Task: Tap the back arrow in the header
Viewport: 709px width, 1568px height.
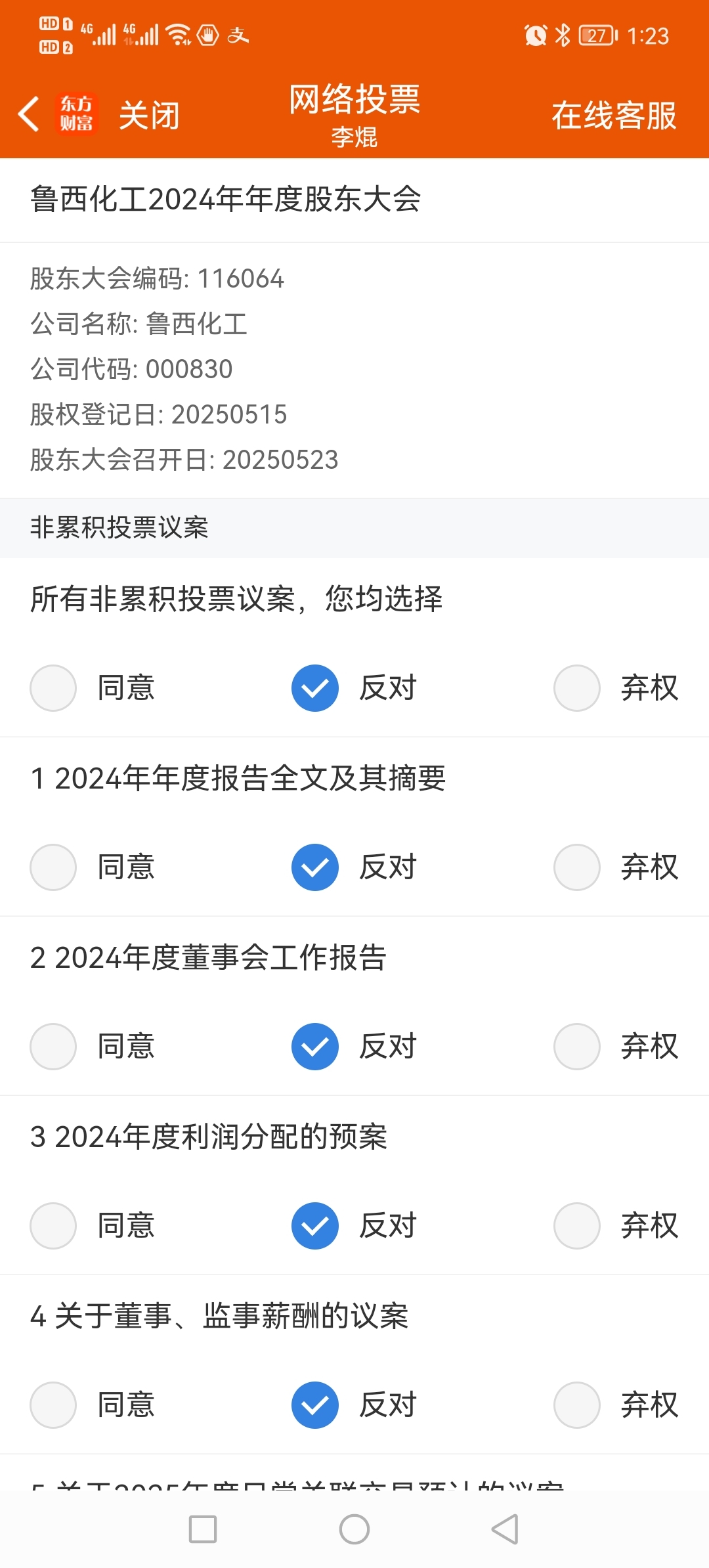Action: pyautogui.click(x=29, y=114)
